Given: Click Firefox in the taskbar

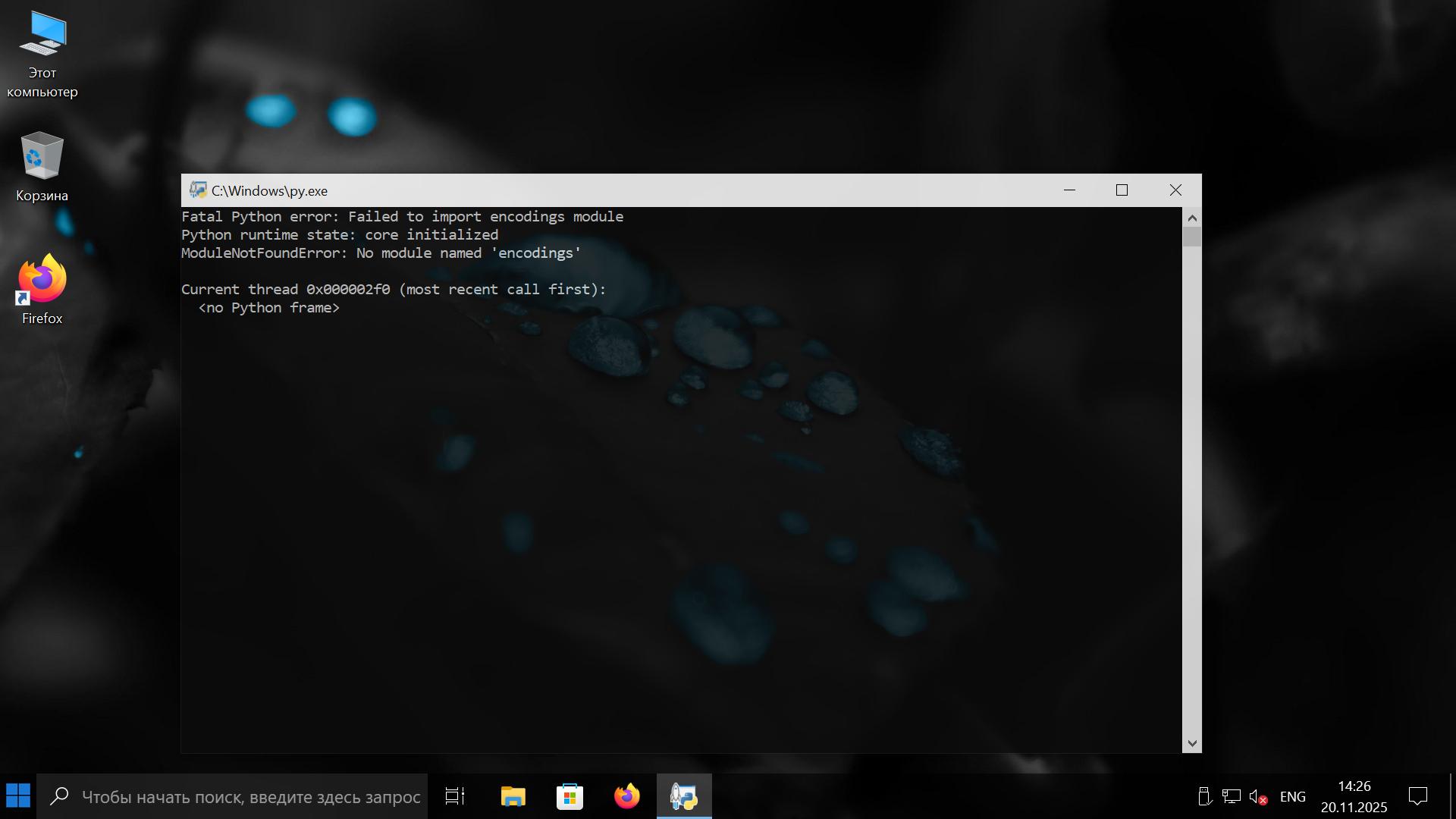Looking at the screenshot, I should pos(627,796).
